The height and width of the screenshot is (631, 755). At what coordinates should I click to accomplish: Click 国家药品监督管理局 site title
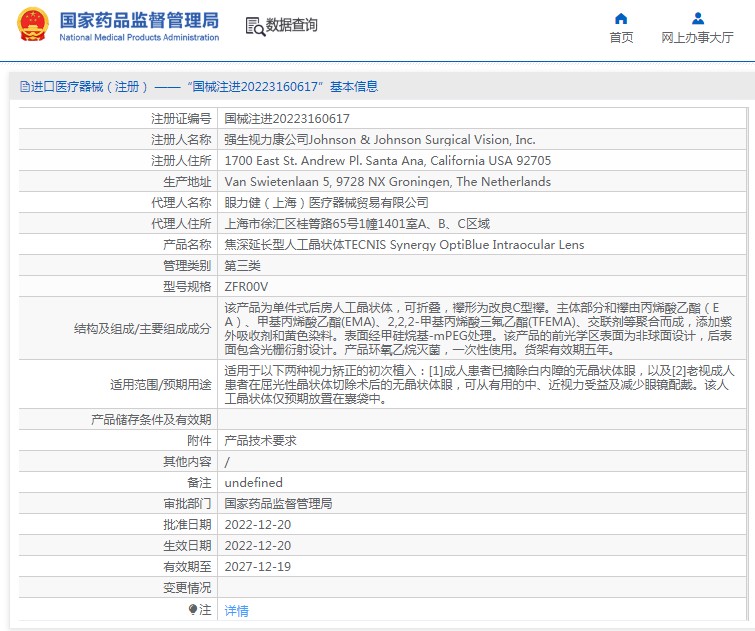tap(139, 20)
